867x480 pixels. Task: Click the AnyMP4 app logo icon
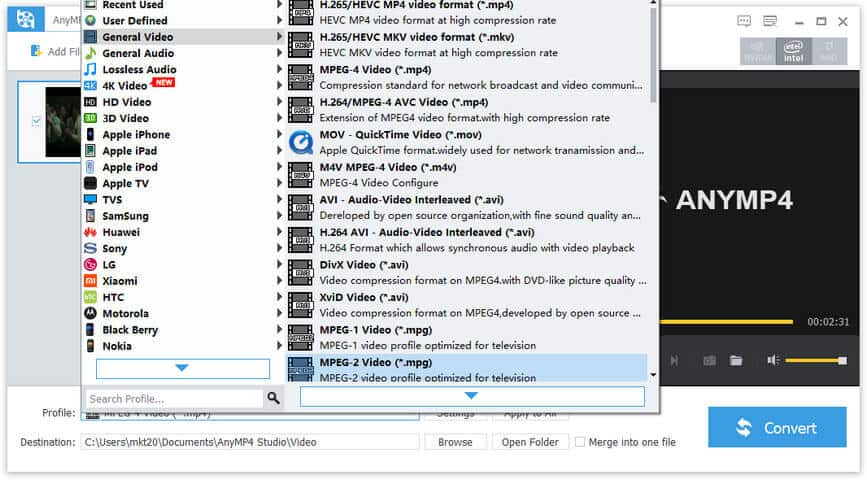(25, 19)
